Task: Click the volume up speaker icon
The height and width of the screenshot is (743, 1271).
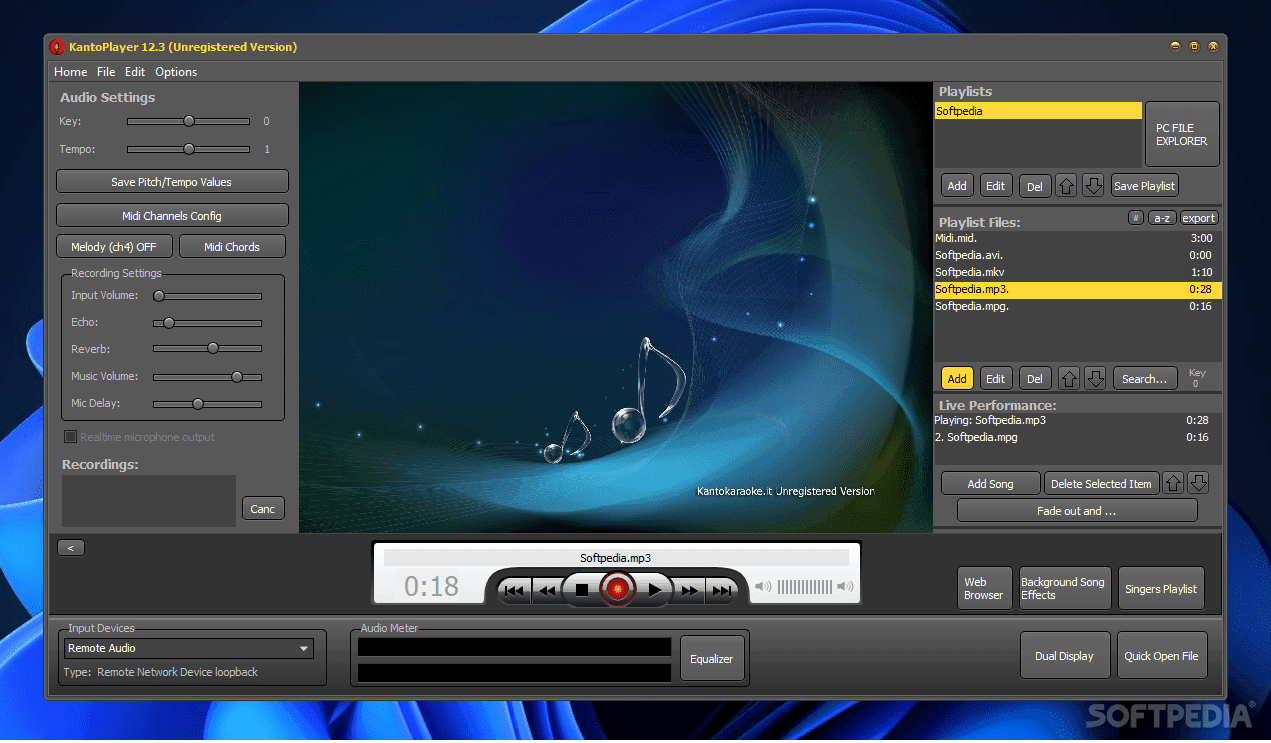Action: [845, 587]
